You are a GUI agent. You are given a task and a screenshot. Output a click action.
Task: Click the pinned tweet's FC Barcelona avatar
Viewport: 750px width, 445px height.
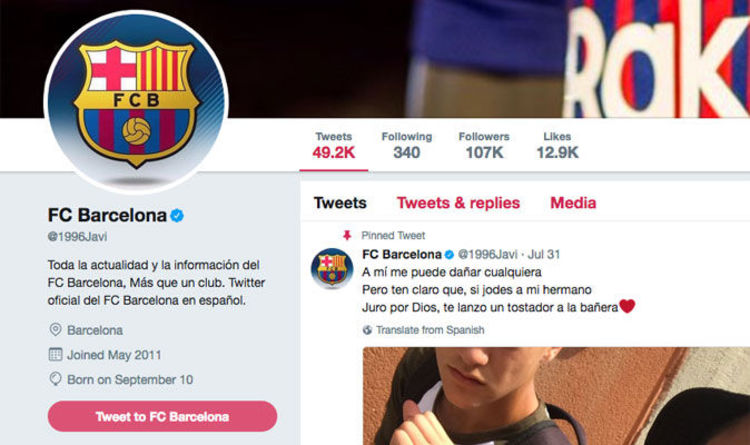[x=330, y=268]
